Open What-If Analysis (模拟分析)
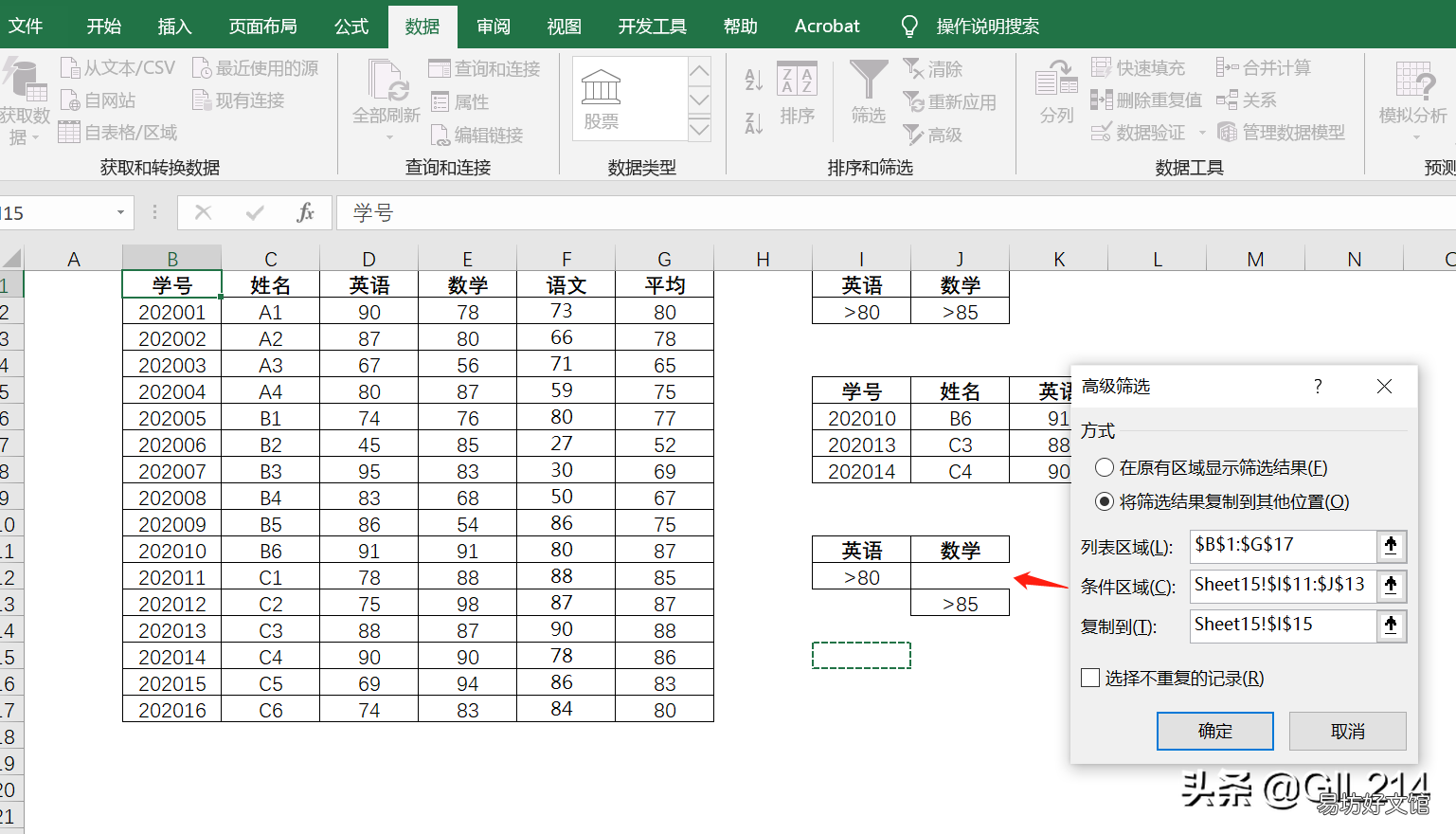This screenshot has width=1456, height=834. point(1413,100)
